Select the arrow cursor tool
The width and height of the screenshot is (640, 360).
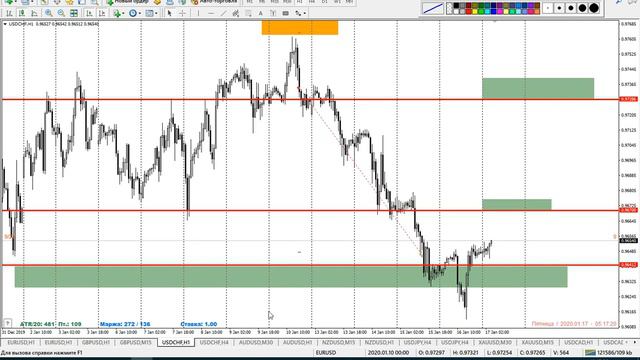(x=169, y=13)
